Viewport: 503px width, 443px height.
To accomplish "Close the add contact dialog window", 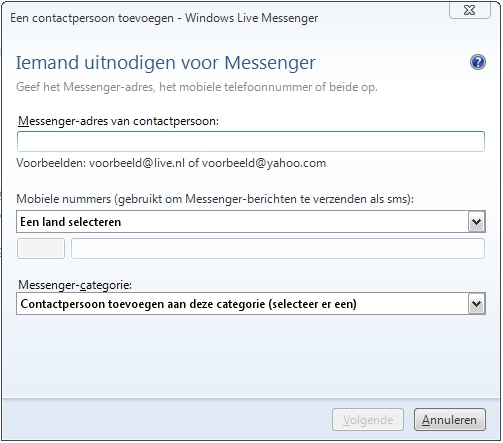I will pyautogui.click(x=470, y=10).
